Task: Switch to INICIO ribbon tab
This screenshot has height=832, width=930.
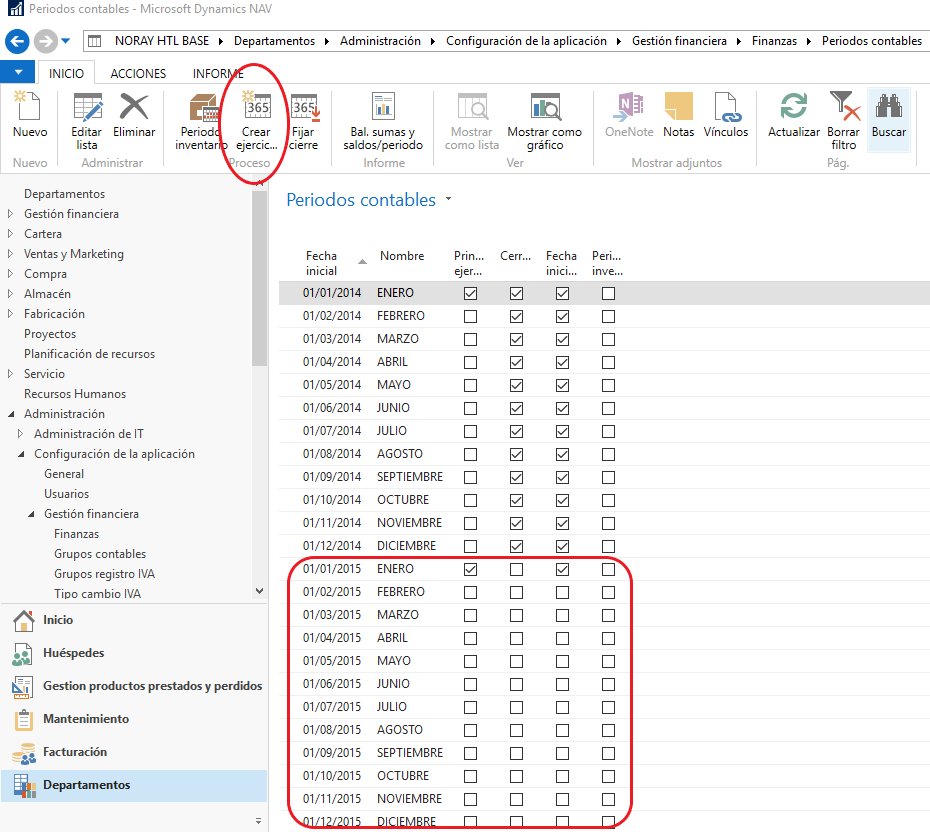Action: pos(66,74)
